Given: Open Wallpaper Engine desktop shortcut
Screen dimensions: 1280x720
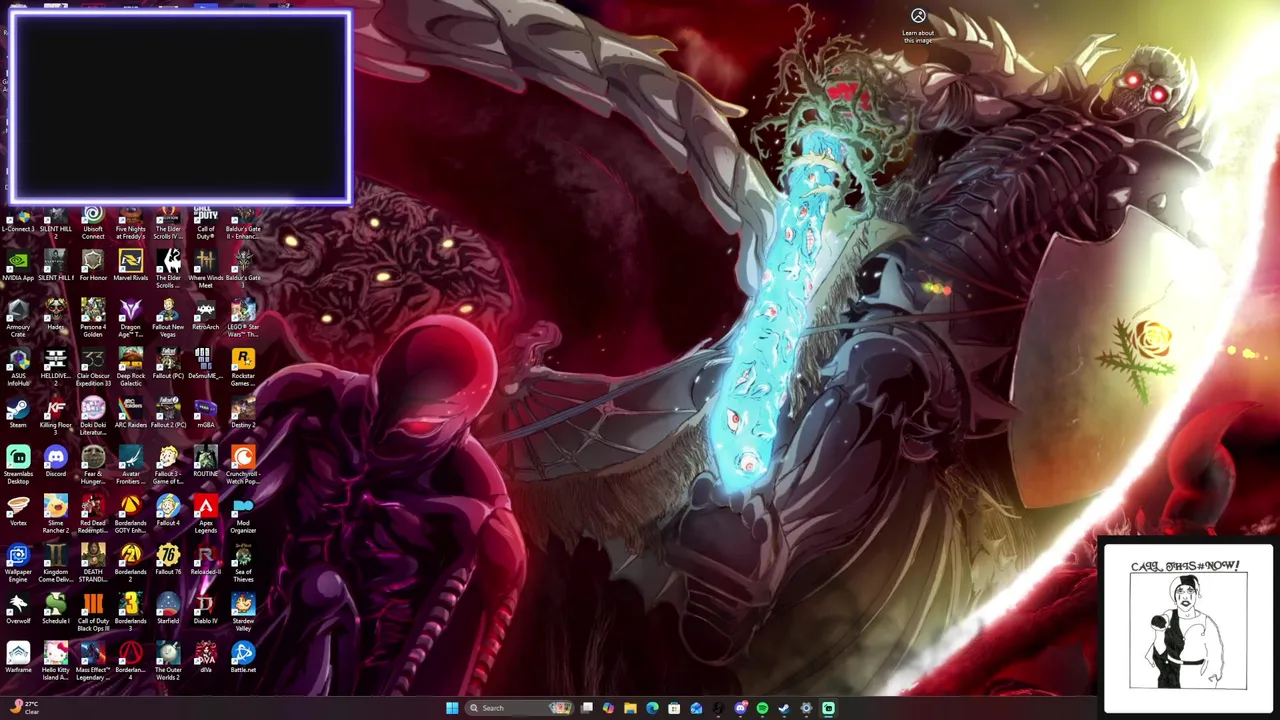Looking at the screenshot, I should coord(18,564).
